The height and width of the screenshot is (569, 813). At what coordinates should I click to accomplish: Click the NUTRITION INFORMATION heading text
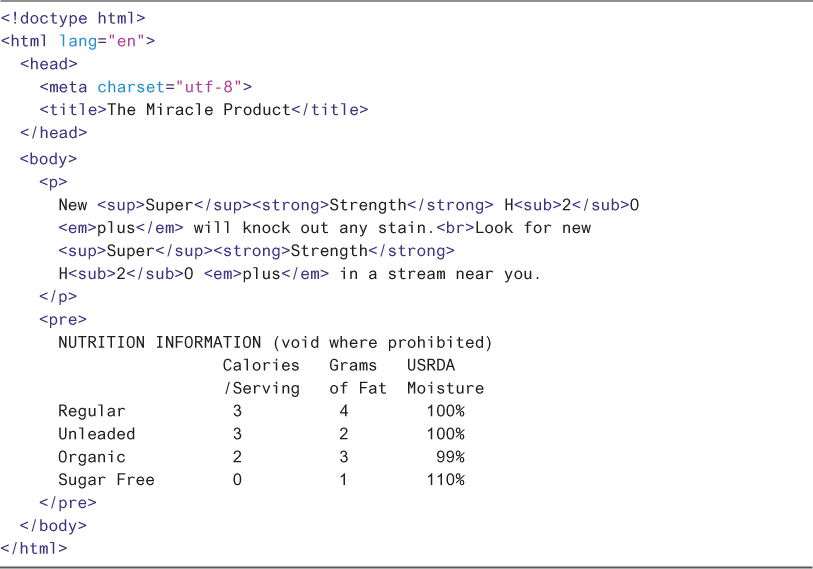click(x=160, y=343)
